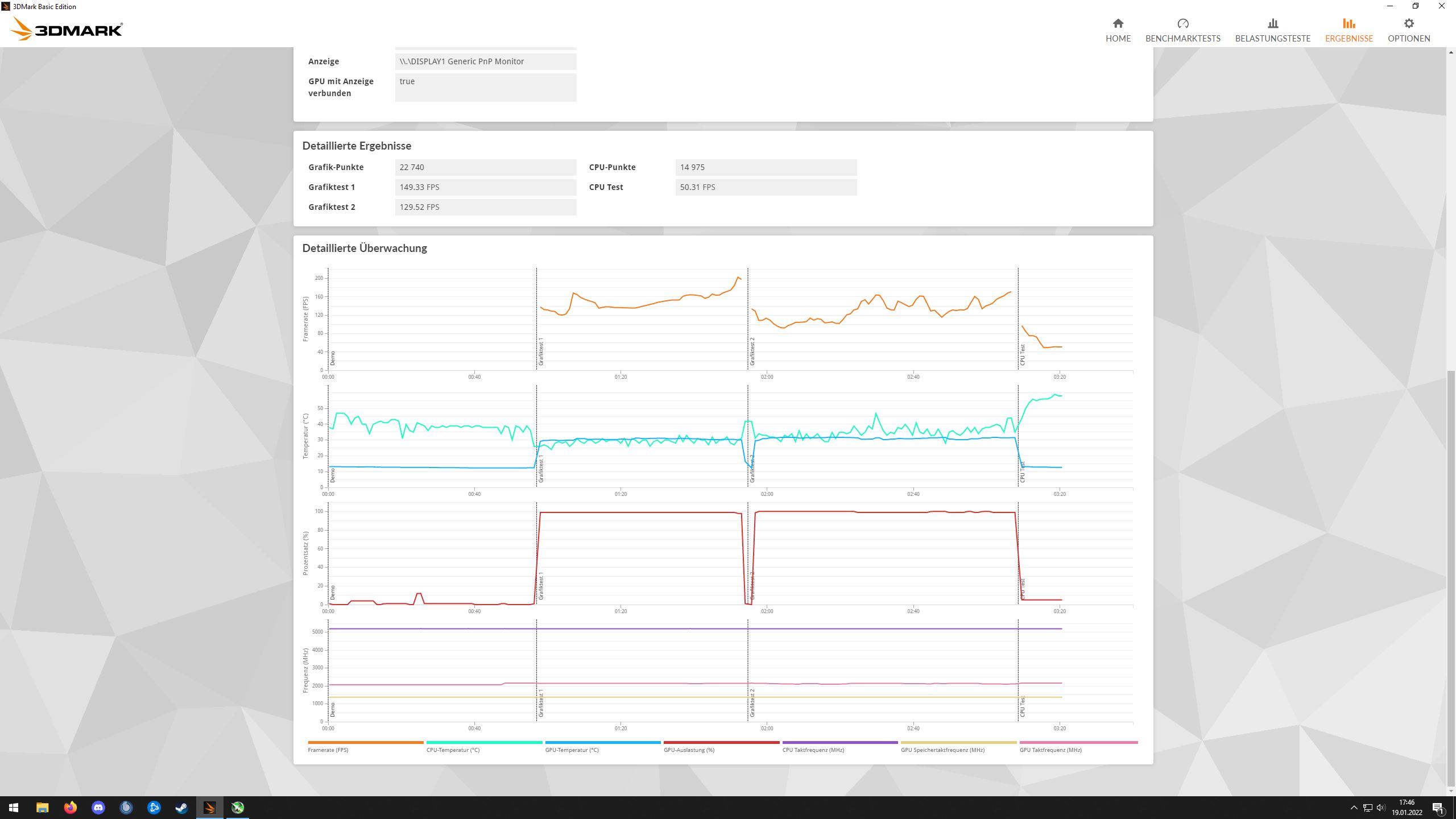Click CPU Taktfrequenz purple legend swatch
1456x819 pixels.
(x=839, y=742)
